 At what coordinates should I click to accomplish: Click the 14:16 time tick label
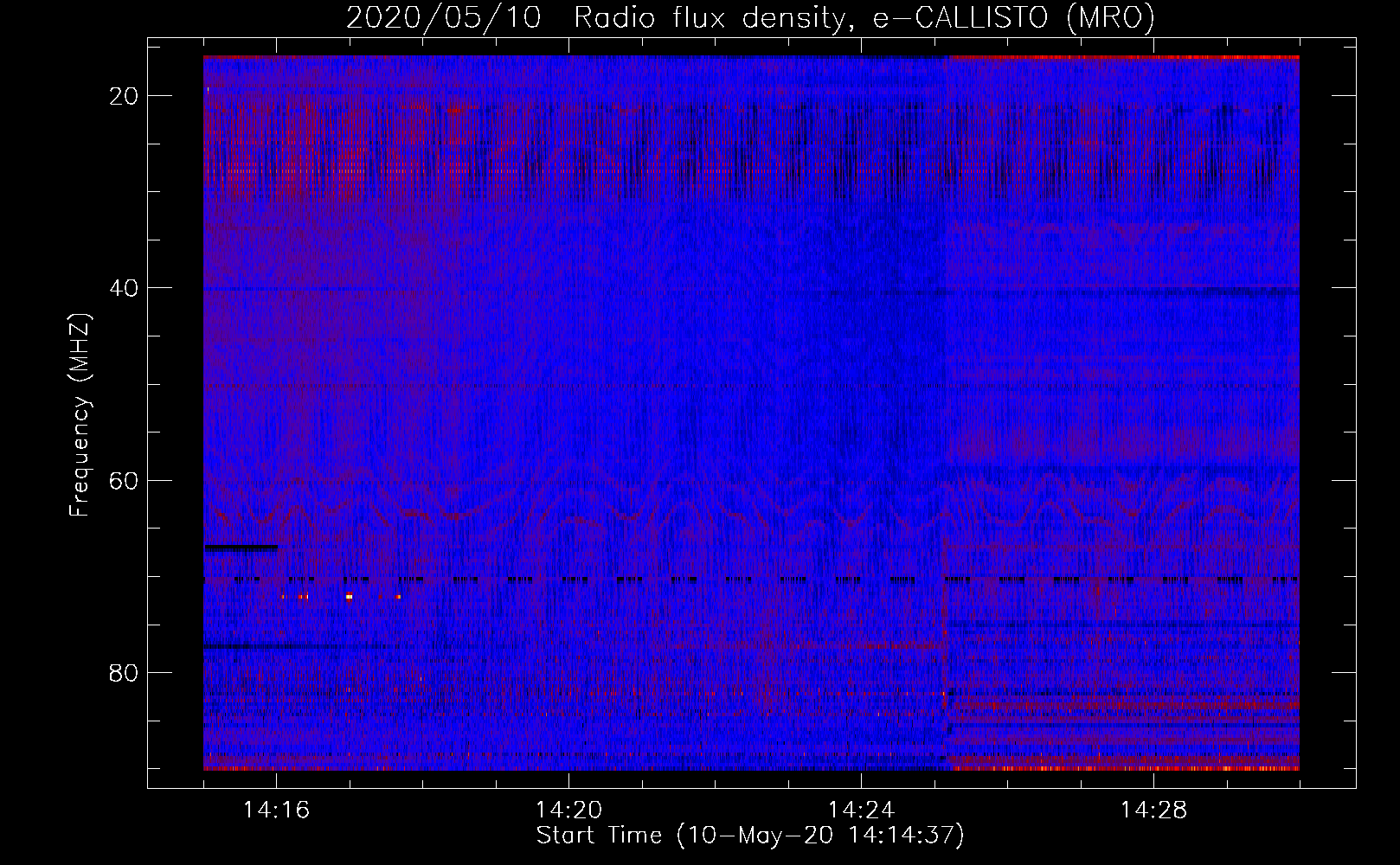(276, 810)
